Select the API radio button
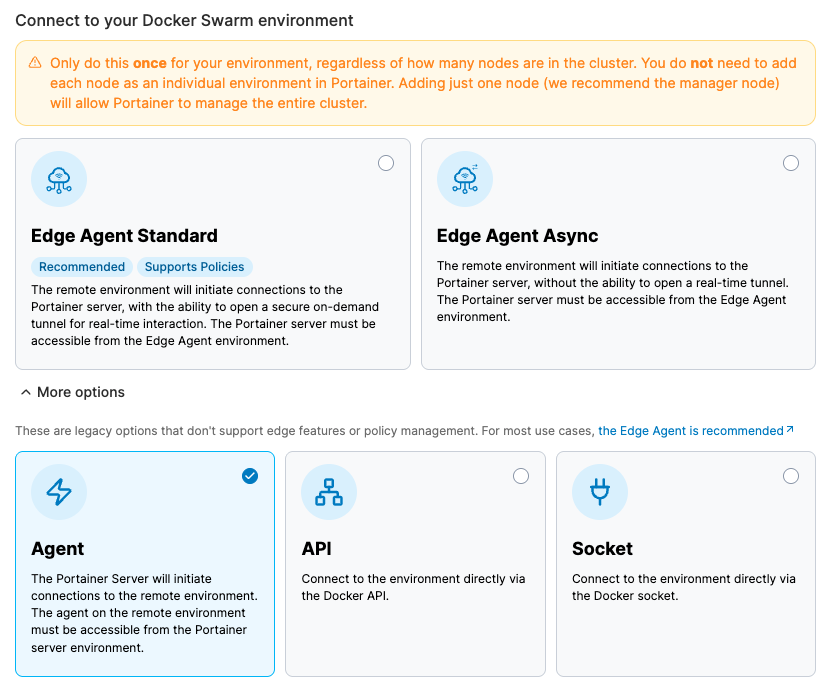Image resolution: width=827 pixels, height=684 pixels. click(521, 476)
